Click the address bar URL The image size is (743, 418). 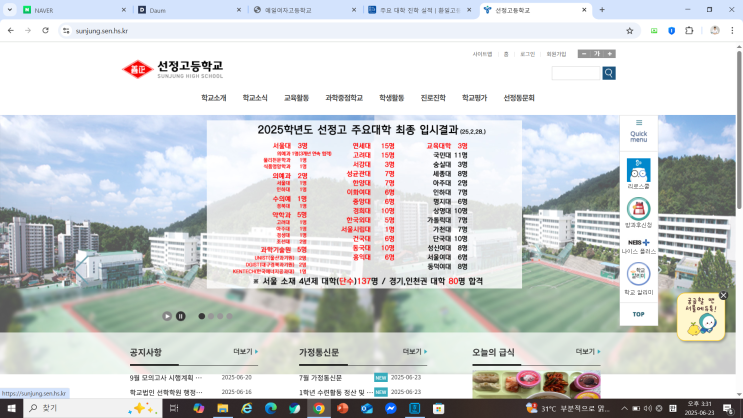click(x=102, y=31)
